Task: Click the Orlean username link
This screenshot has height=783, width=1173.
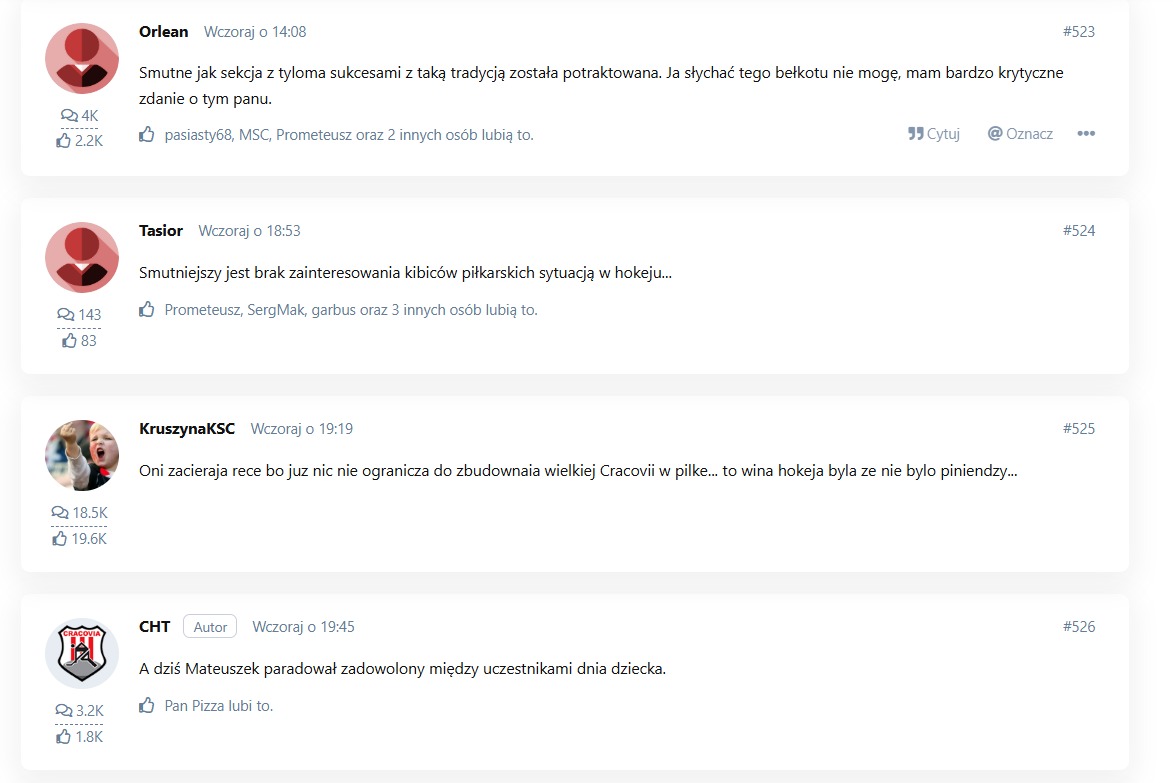Action: click(163, 31)
